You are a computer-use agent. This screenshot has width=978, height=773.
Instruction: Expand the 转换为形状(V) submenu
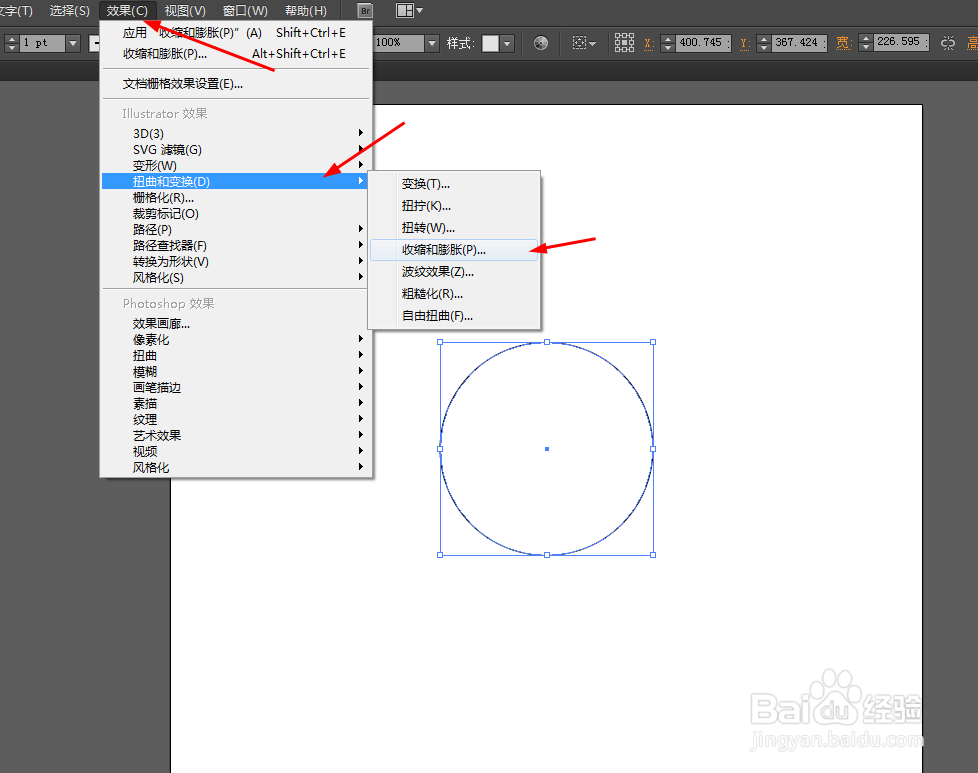[x=236, y=261]
